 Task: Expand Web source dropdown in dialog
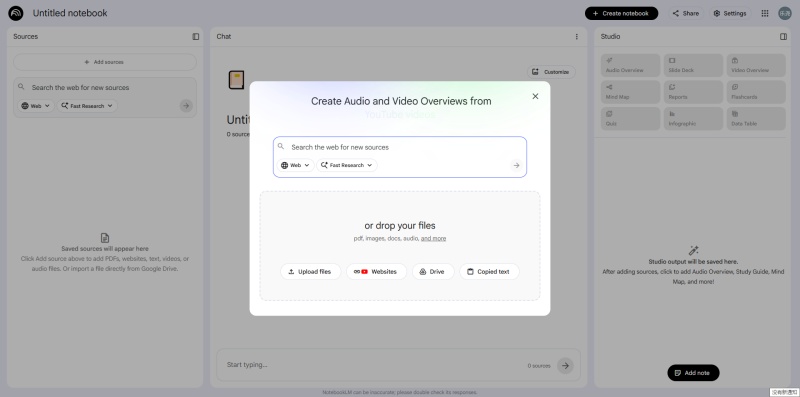(x=295, y=165)
